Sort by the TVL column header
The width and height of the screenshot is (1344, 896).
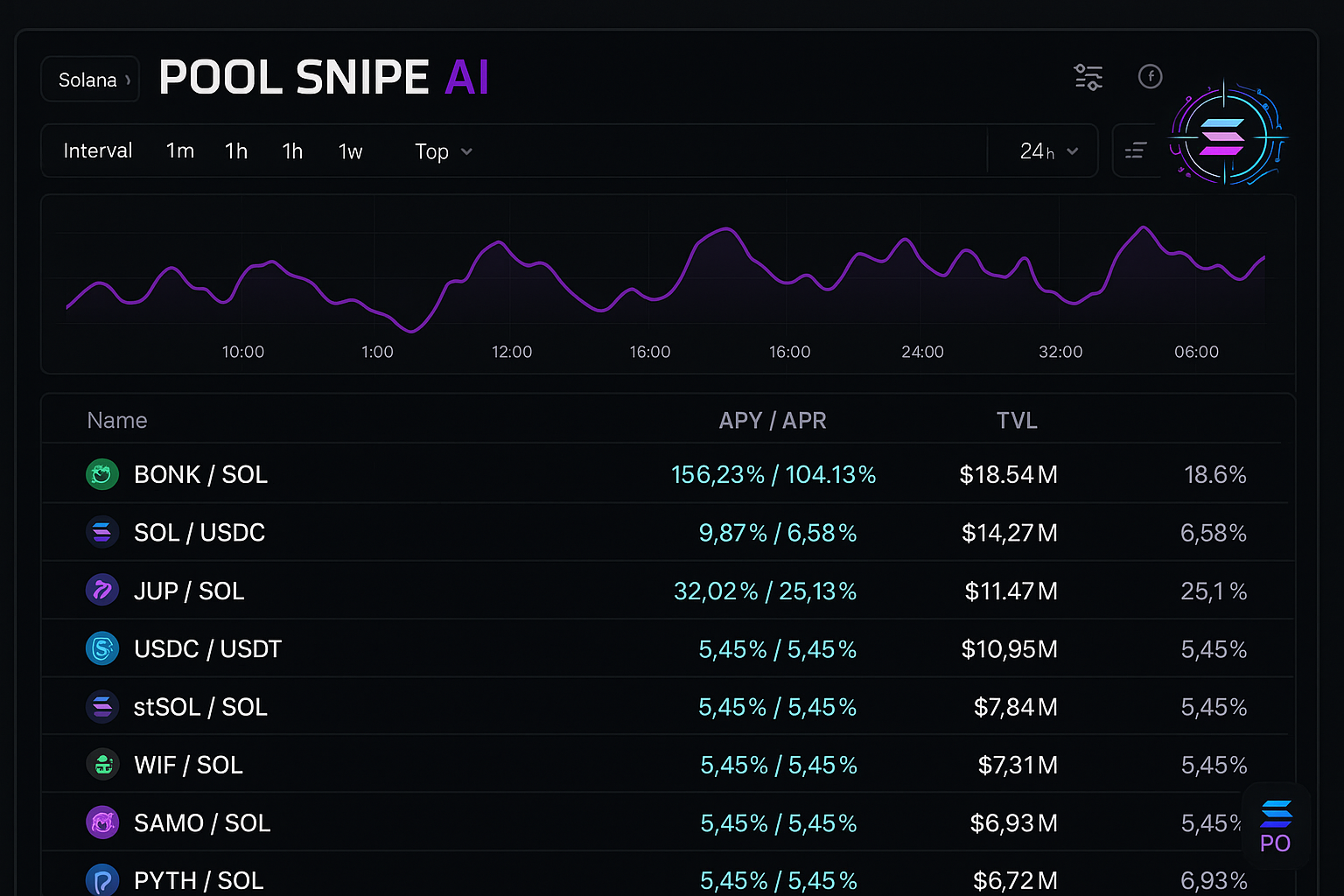click(x=1017, y=421)
